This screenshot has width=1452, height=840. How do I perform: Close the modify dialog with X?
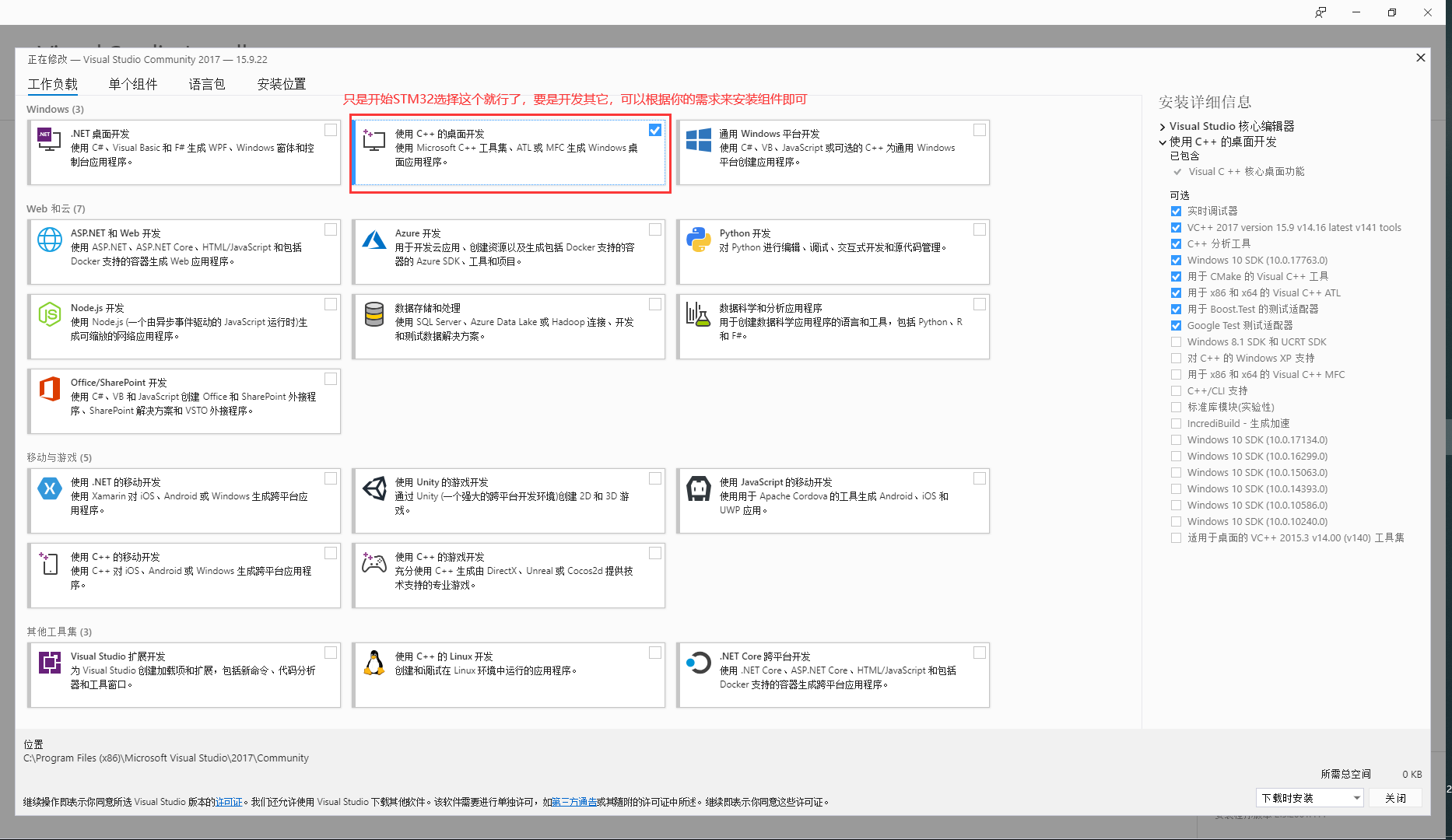pyautogui.click(x=1420, y=58)
